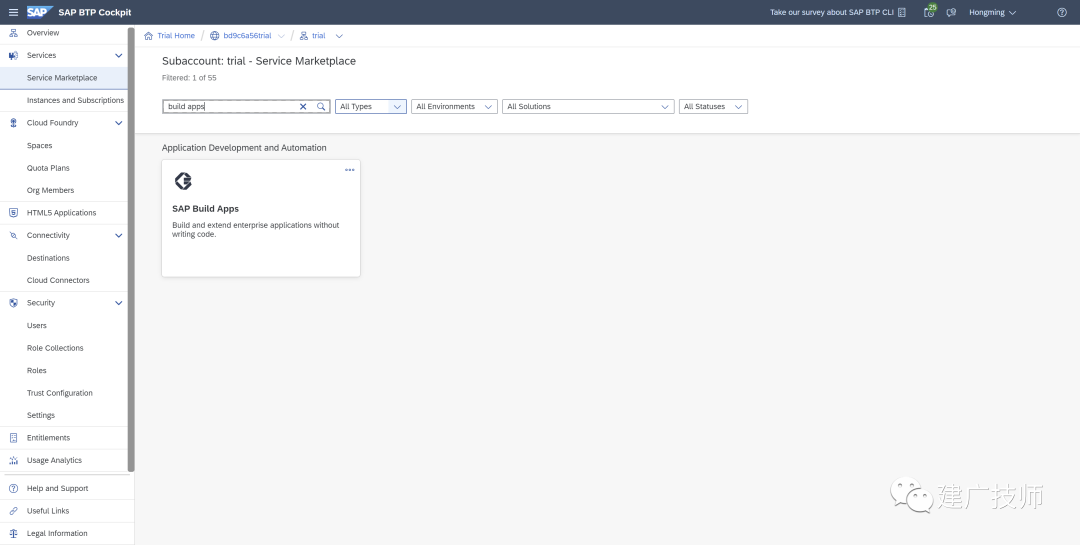Click the Trial Home house icon
Screen dimensions: 1080x545
coord(148,36)
